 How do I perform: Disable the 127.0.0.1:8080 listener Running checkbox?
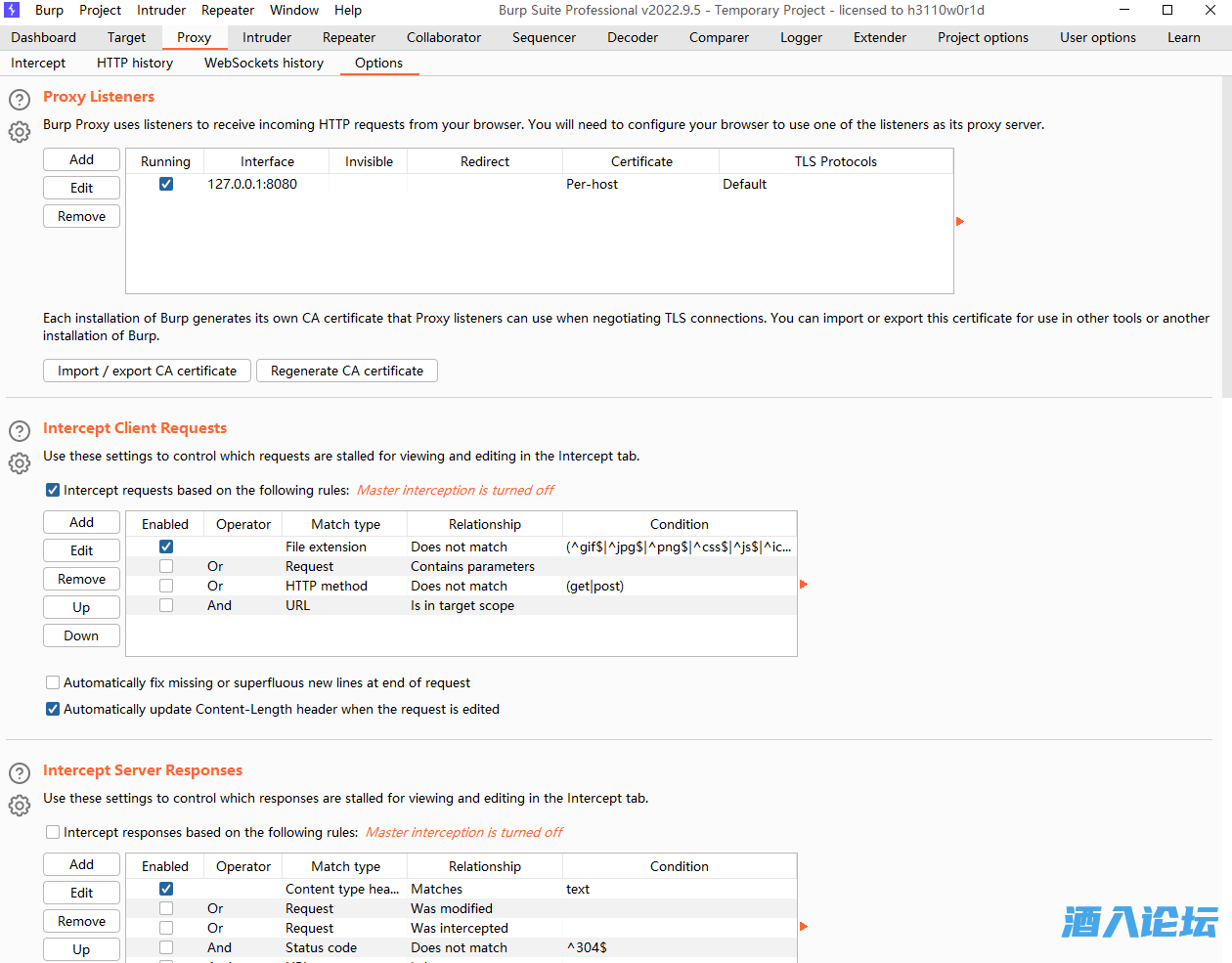[166, 184]
